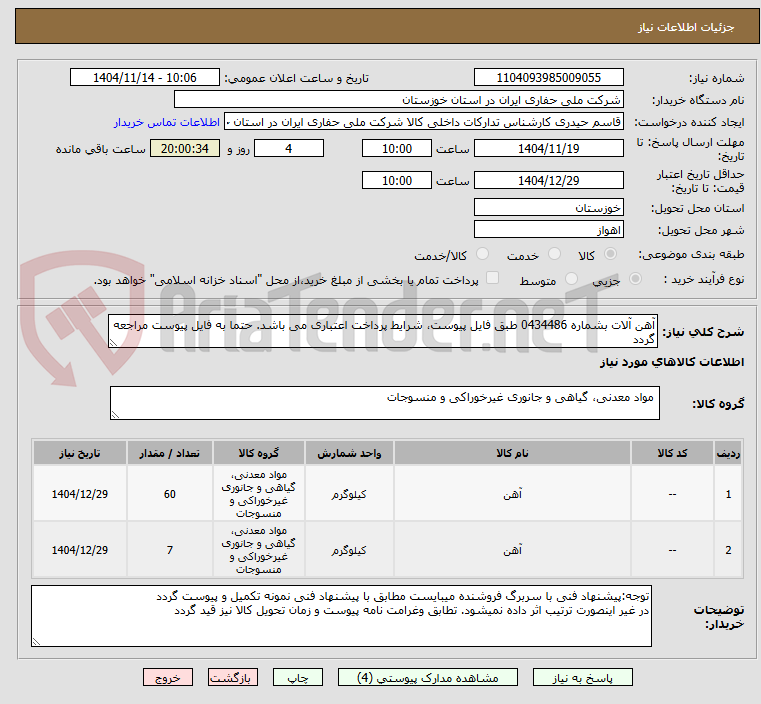Click the price validity time 10:00 field
Screen dimensions: 761x704
(397, 180)
